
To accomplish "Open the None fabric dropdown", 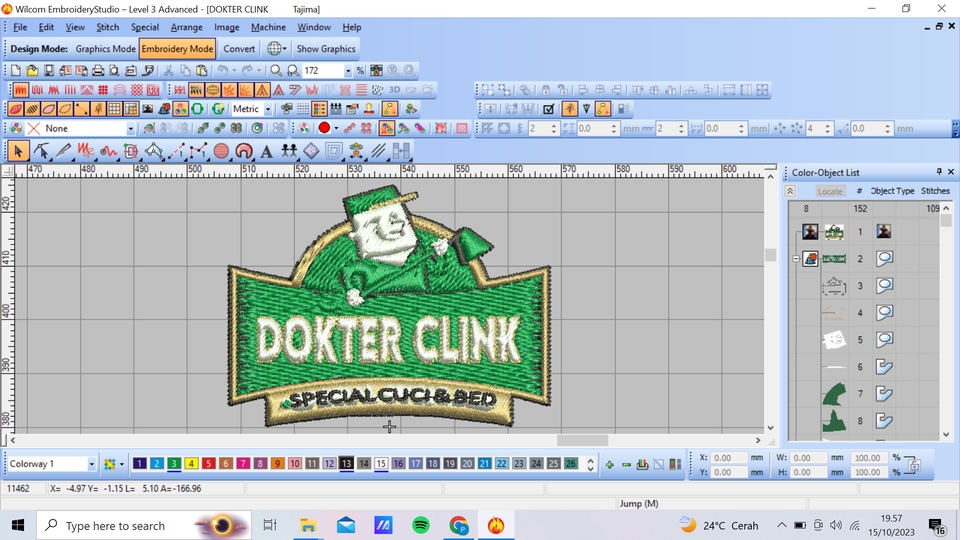I will click(x=130, y=129).
